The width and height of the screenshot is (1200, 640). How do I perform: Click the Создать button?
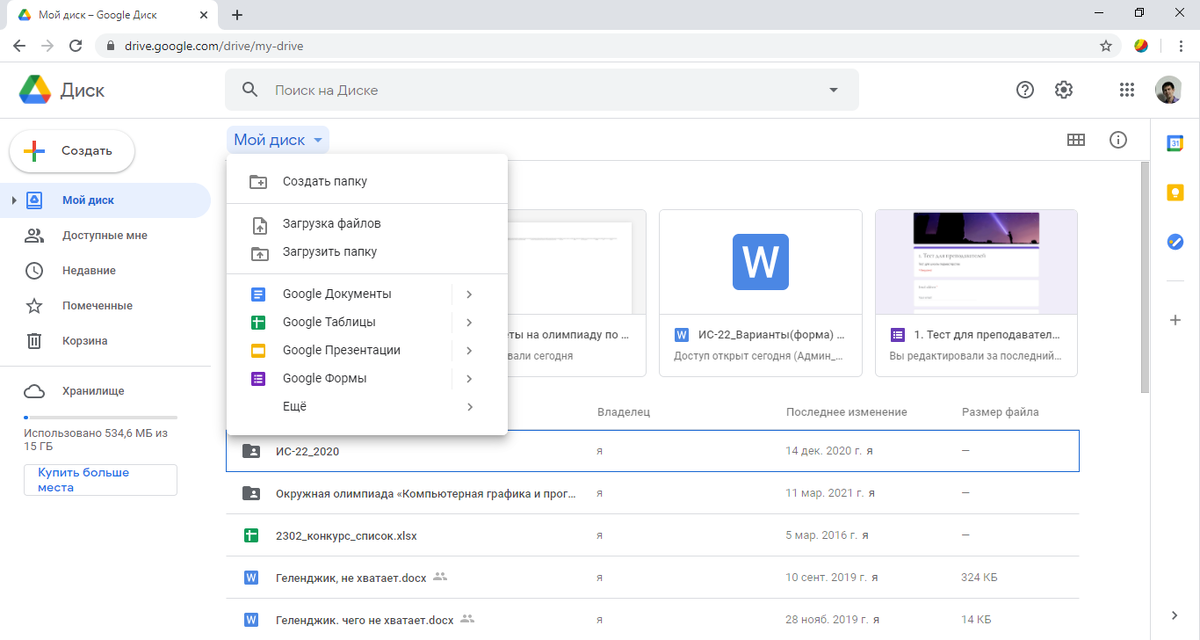point(71,151)
